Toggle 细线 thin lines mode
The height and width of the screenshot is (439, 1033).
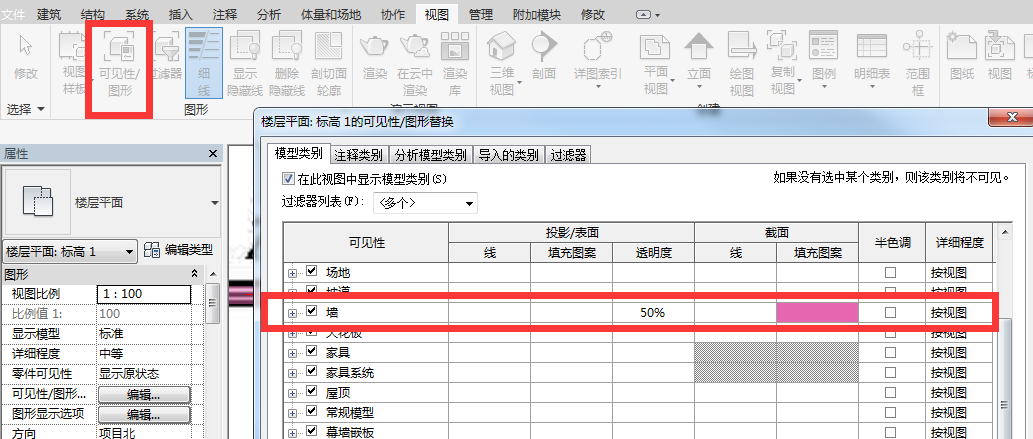pos(204,63)
